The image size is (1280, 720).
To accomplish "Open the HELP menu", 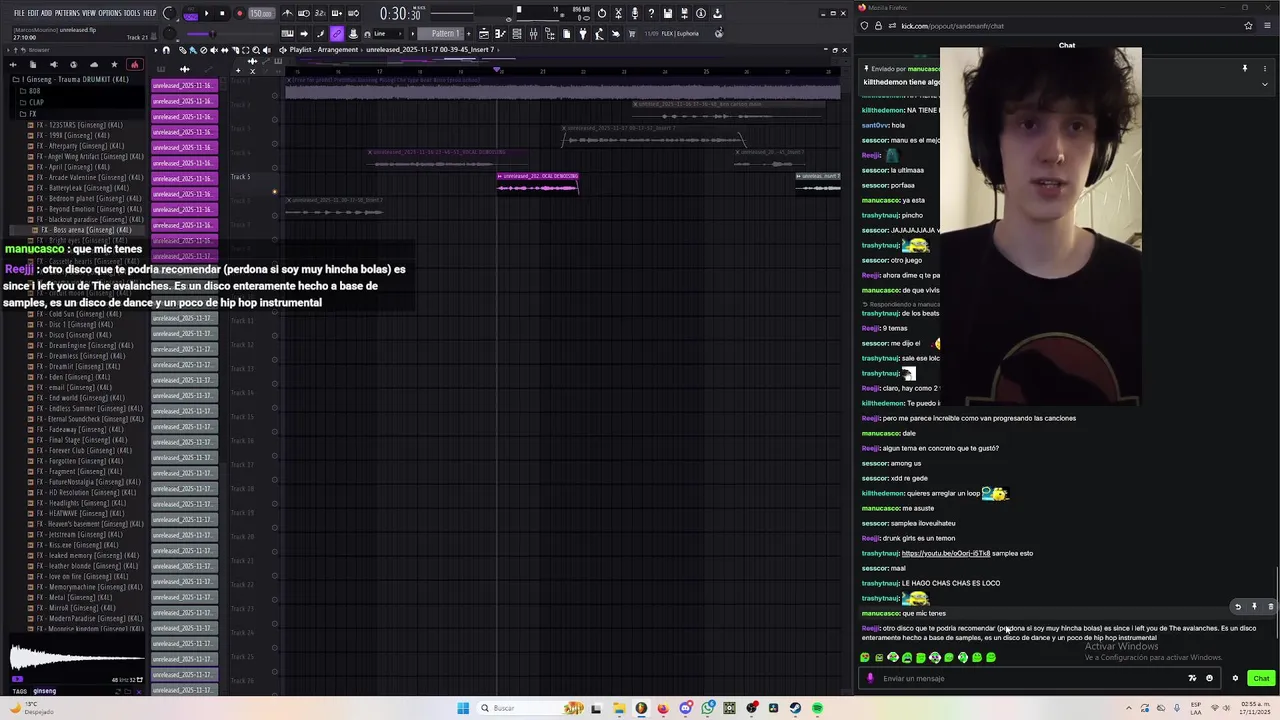I will [150, 13].
